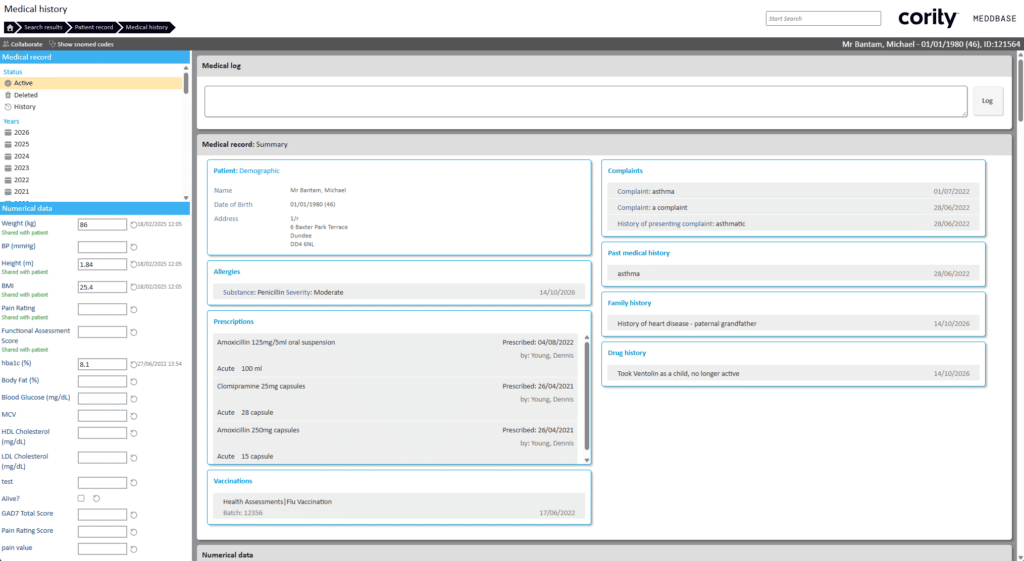Open history icon next to Weight value

click(133, 225)
